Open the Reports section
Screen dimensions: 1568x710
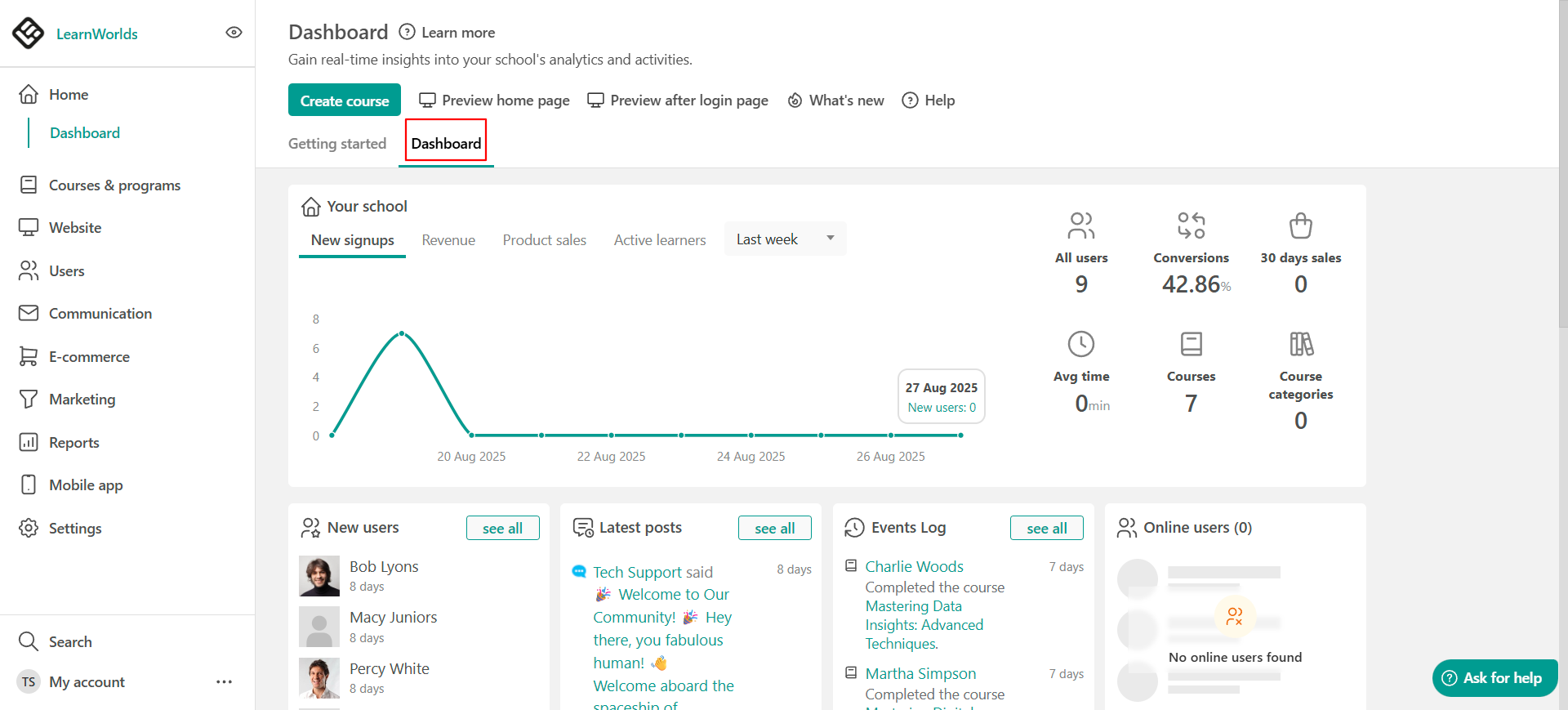[73, 443]
